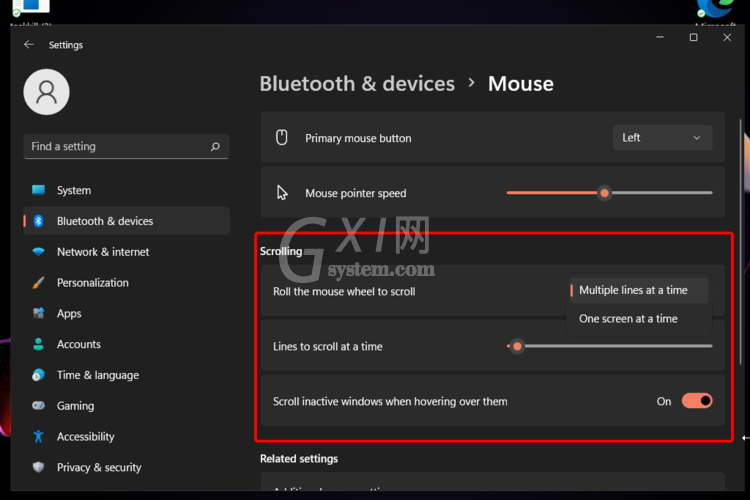Click the Accounts person icon
The width and height of the screenshot is (750, 500).
(x=38, y=344)
